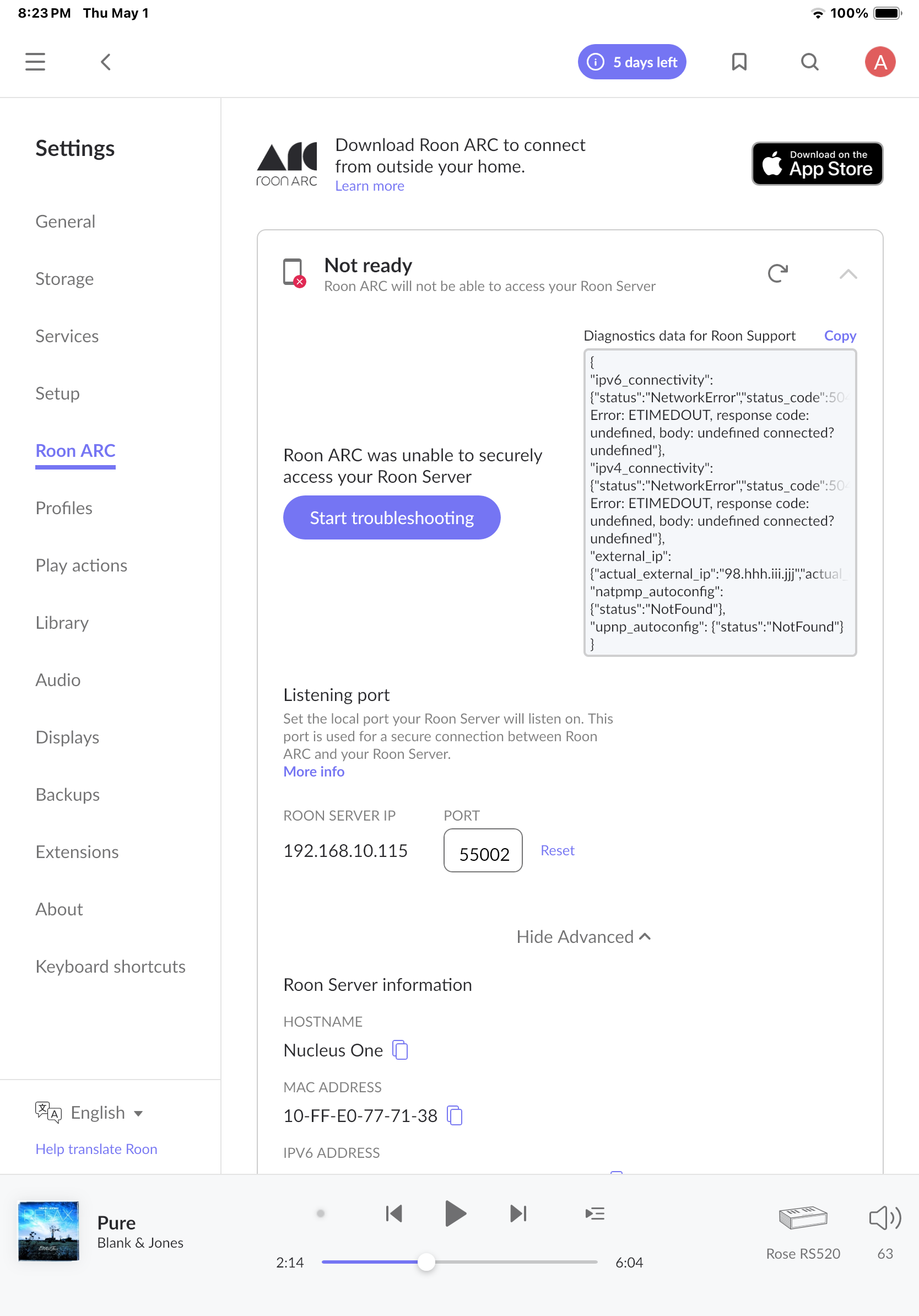Open Backups settings
This screenshot has width=919, height=1316.
tap(68, 795)
